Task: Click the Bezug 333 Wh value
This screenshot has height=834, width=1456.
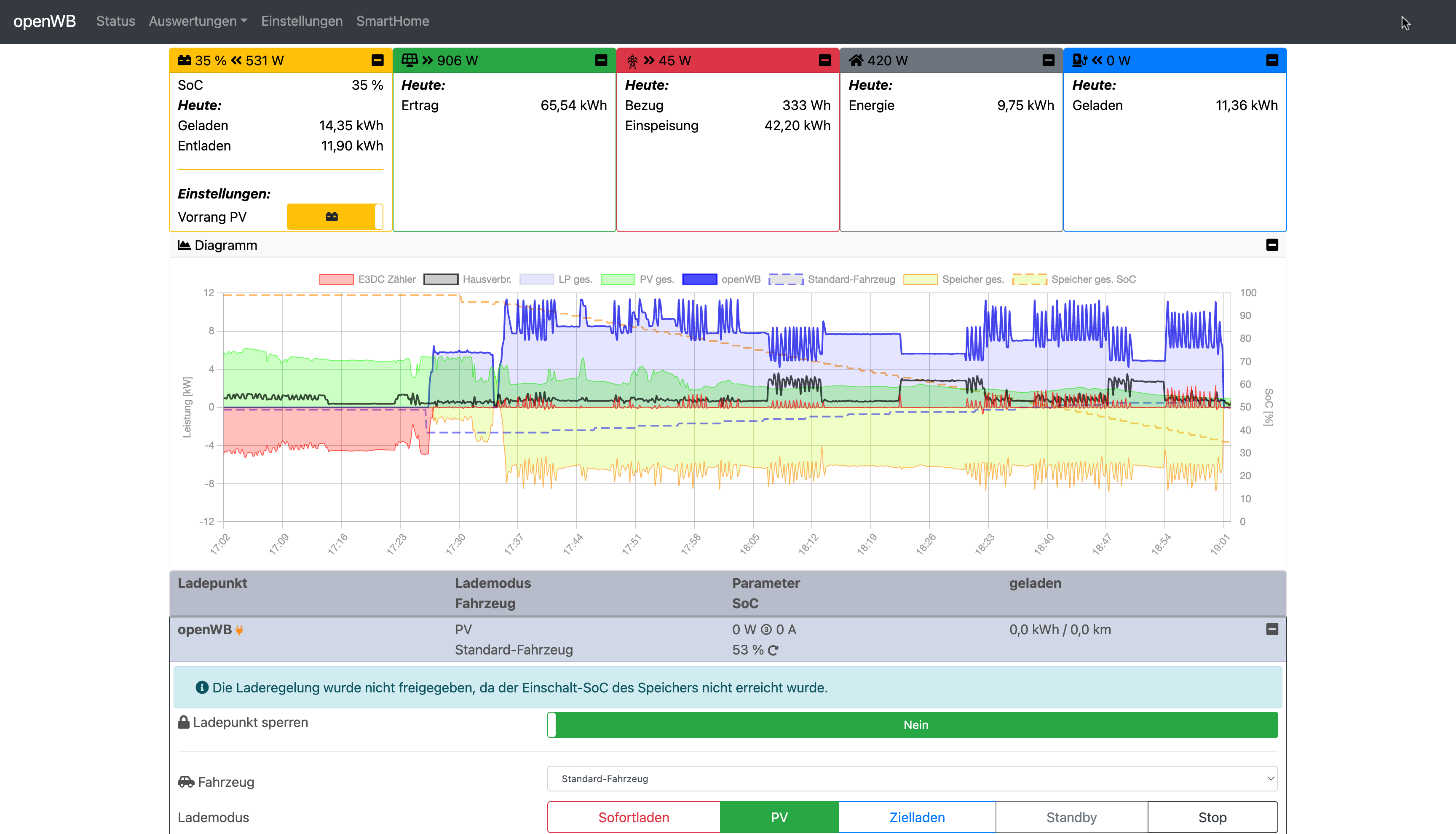Action: [806, 105]
